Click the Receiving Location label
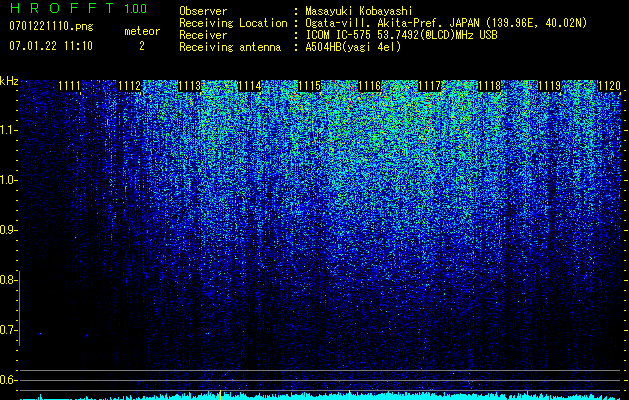Viewport: 629px width, 400px height. (x=233, y=23)
